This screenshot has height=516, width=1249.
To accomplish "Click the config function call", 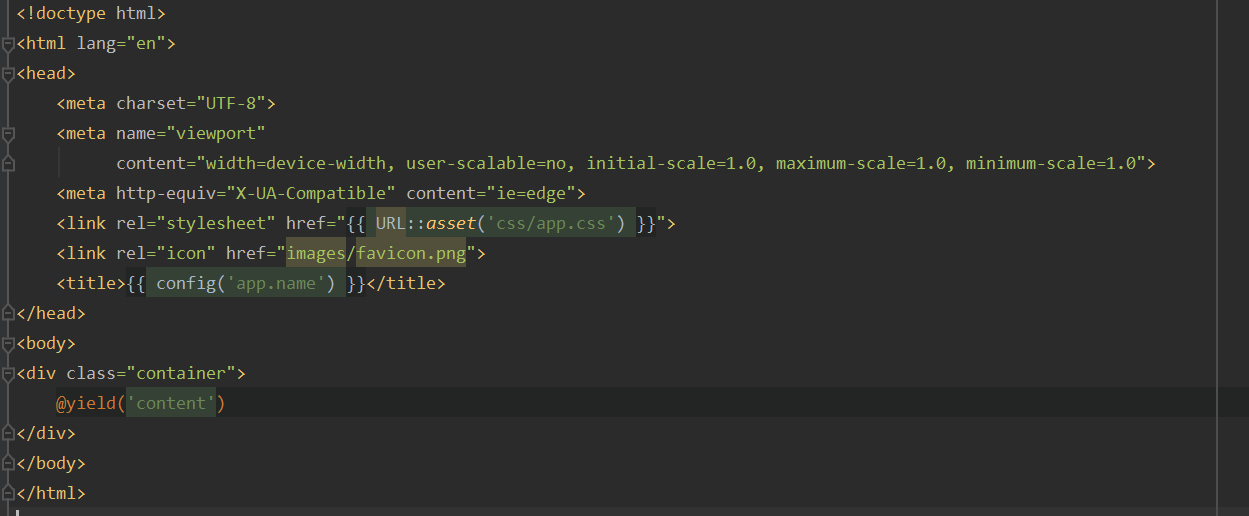I will pyautogui.click(x=186, y=284).
